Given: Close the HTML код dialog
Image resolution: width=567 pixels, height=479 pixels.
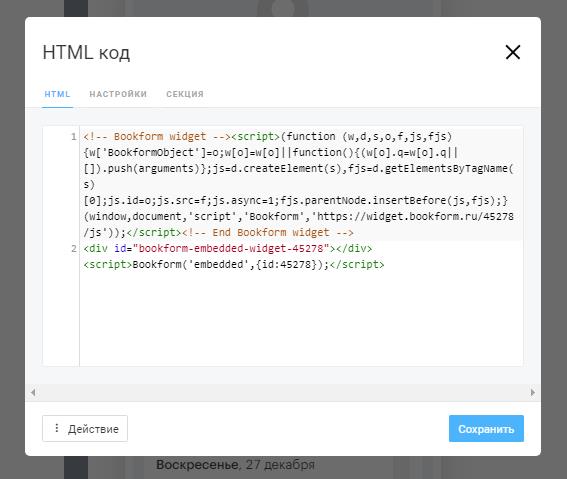Looking at the screenshot, I should [x=513, y=52].
